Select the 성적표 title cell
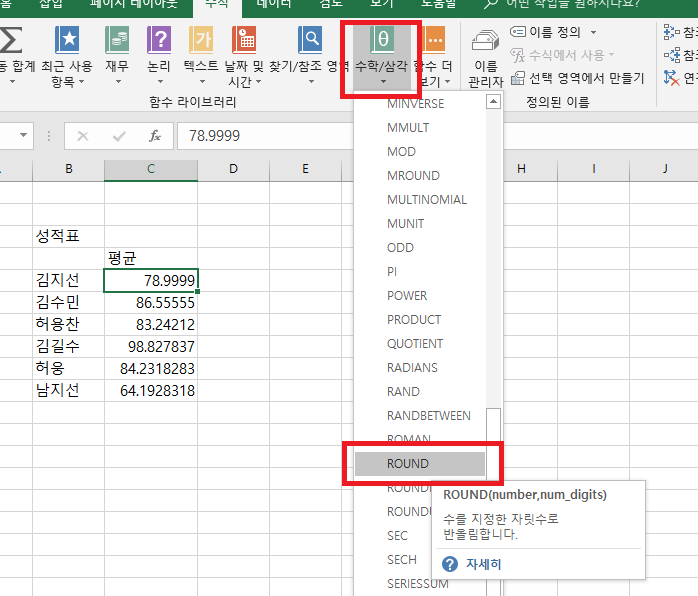698x596 pixels. 69,236
